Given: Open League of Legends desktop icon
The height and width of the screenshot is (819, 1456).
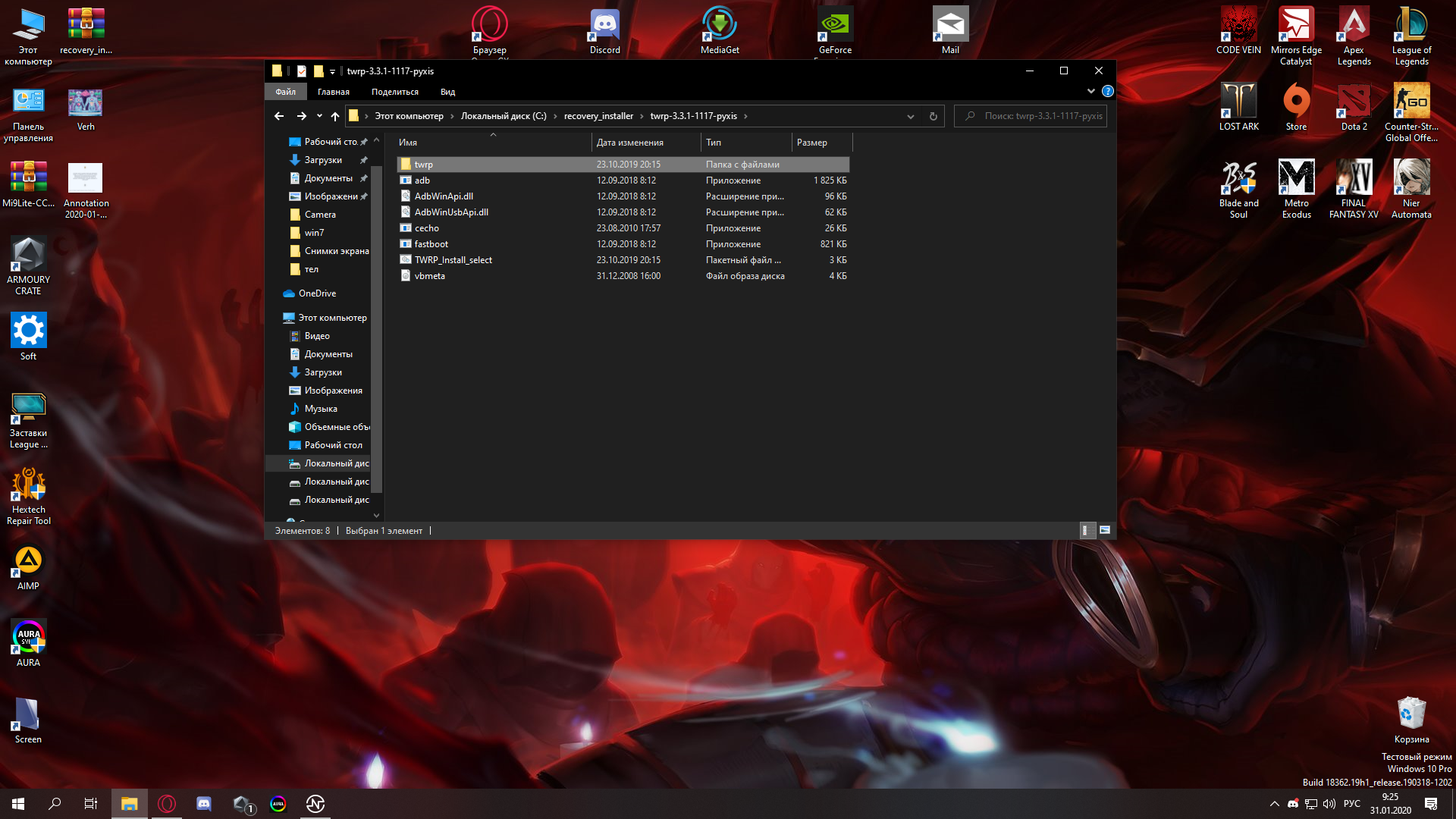Looking at the screenshot, I should (1411, 36).
